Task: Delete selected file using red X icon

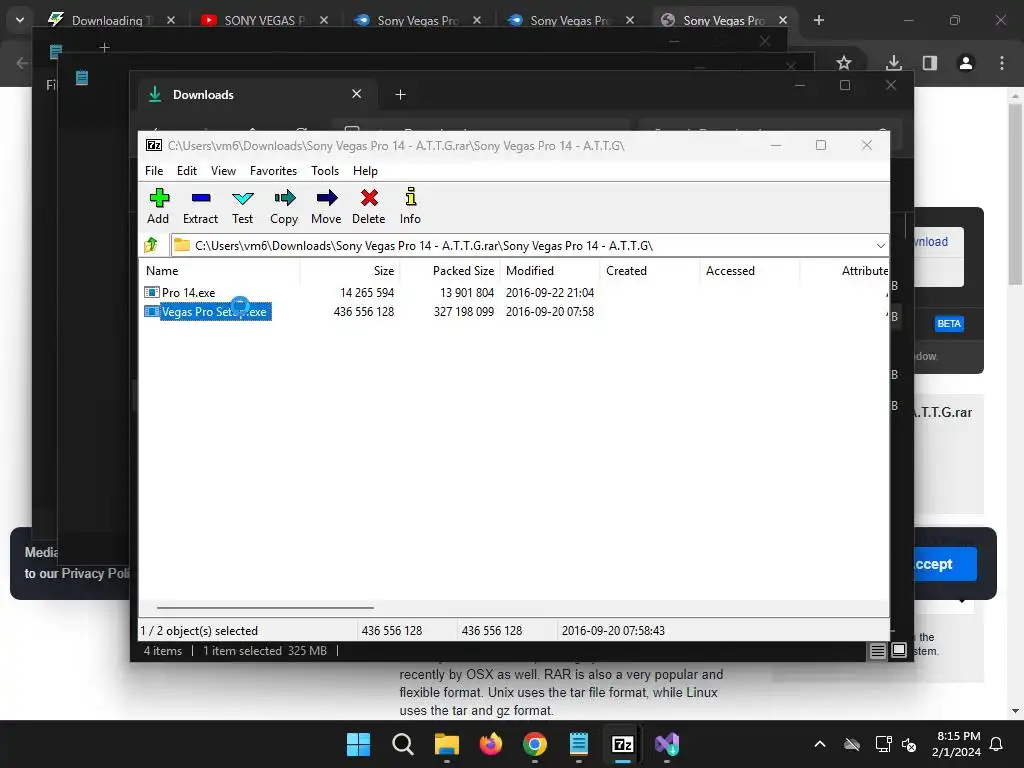Action: [x=369, y=206]
